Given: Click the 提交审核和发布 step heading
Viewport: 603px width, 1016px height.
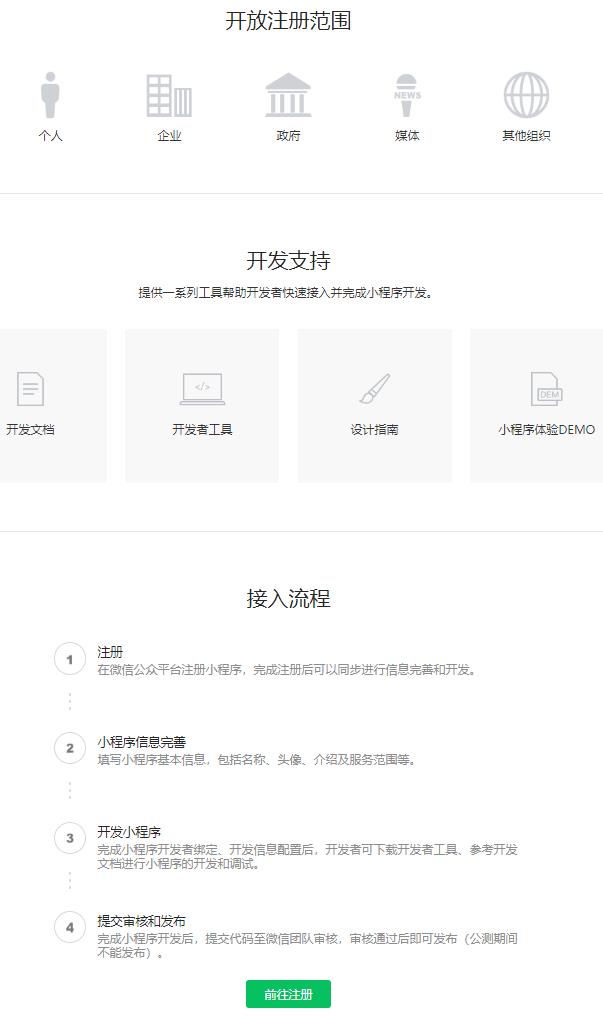Looking at the screenshot, I should [141, 921].
